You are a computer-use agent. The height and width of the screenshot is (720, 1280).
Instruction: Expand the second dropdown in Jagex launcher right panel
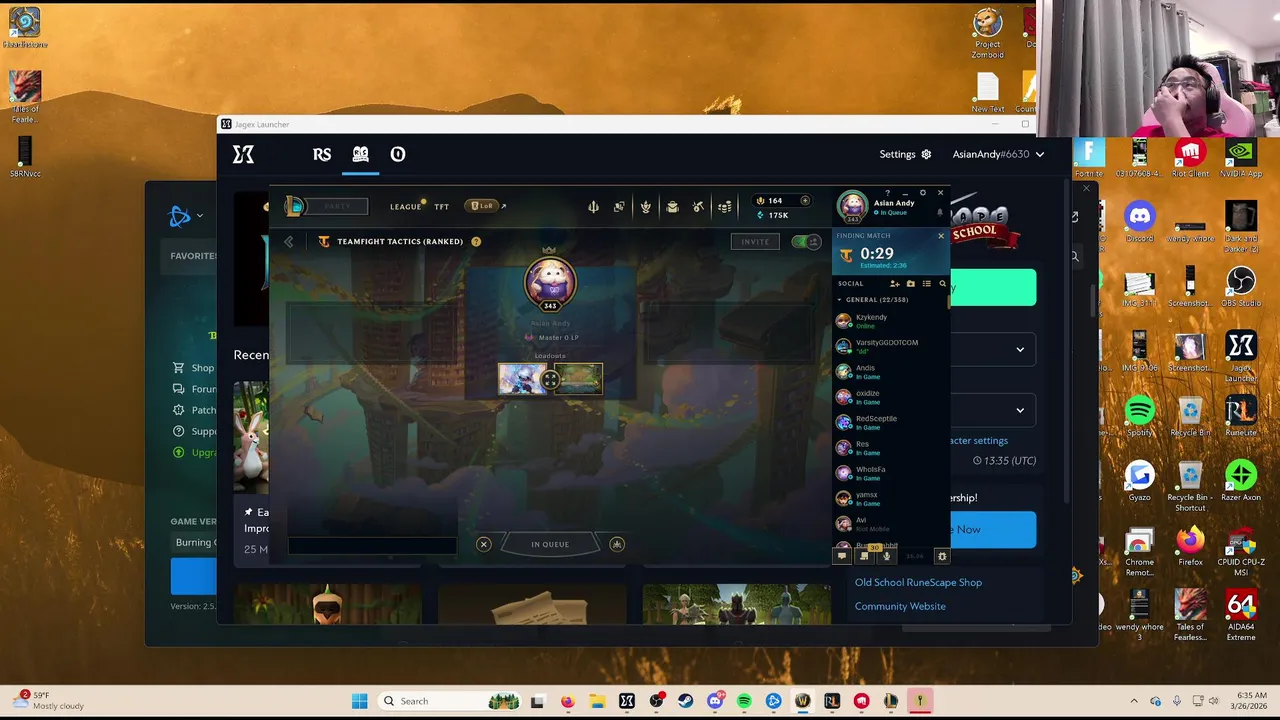click(1020, 410)
